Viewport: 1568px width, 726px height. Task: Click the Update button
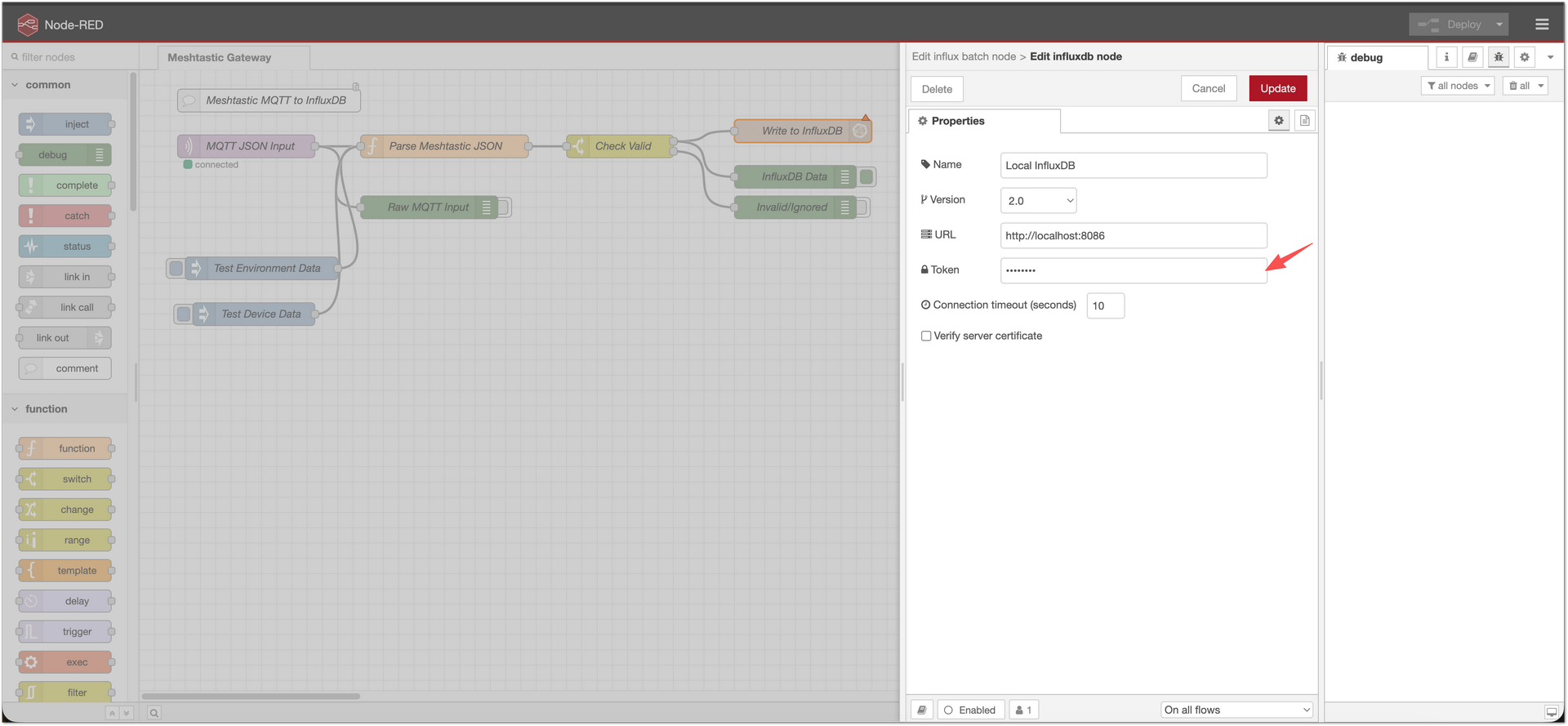(1277, 89)
